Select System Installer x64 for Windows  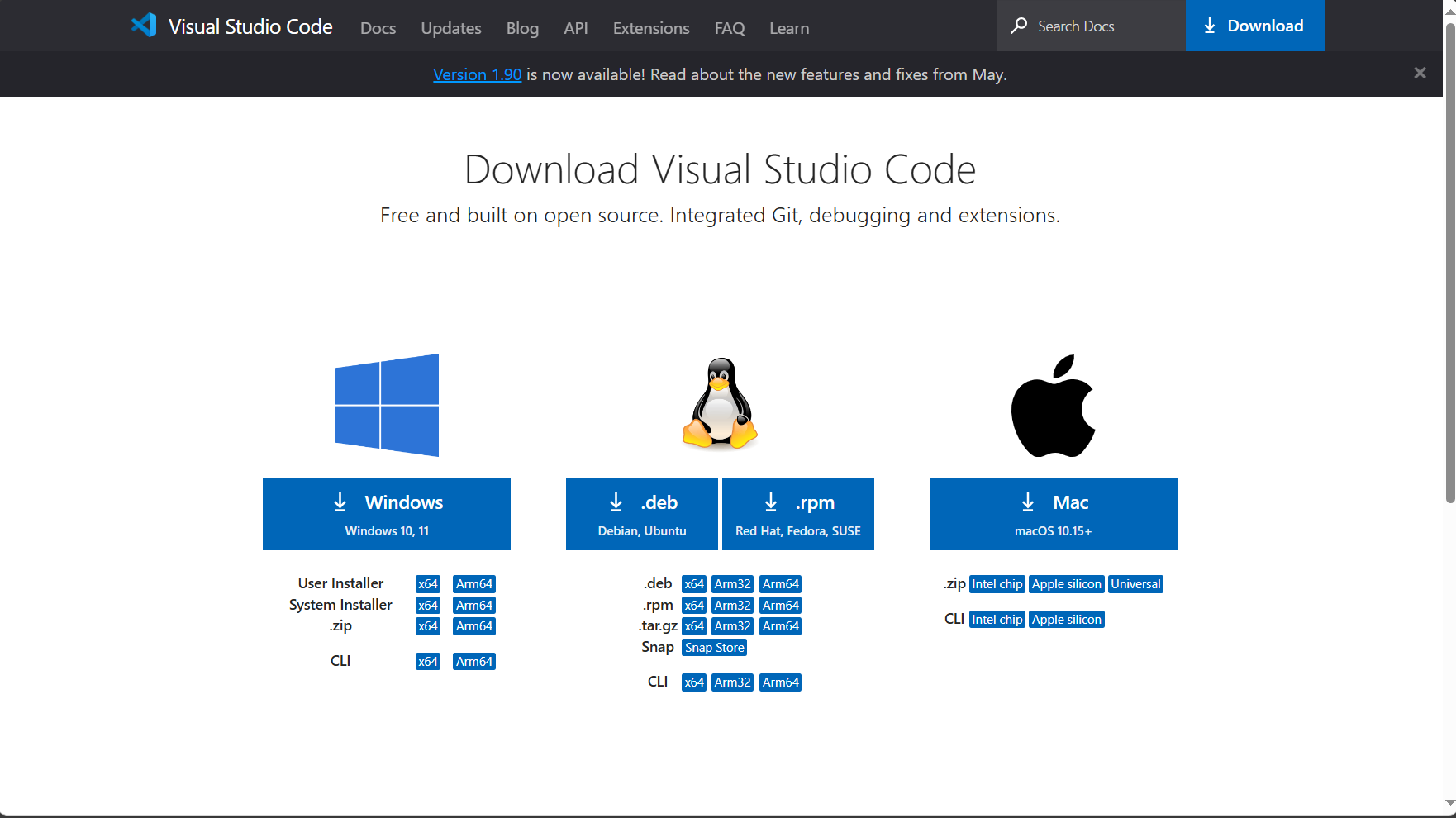tap(428, 606)
